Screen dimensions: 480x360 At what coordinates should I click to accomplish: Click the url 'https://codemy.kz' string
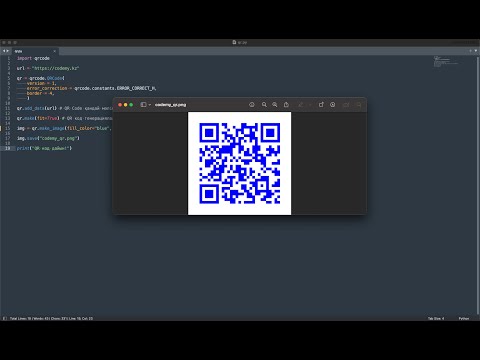[x=55, y=68]
